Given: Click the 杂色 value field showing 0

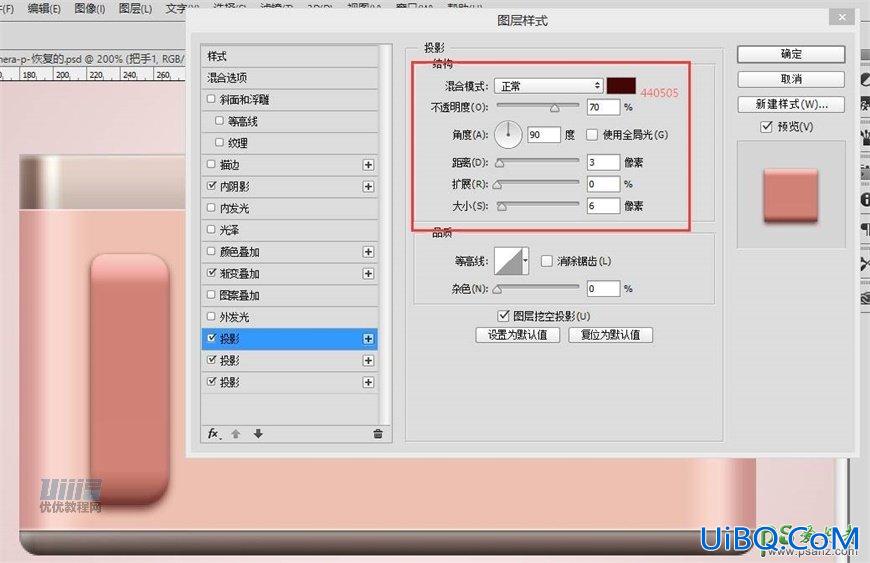Looking at the screenshot, I should [603, 288].
